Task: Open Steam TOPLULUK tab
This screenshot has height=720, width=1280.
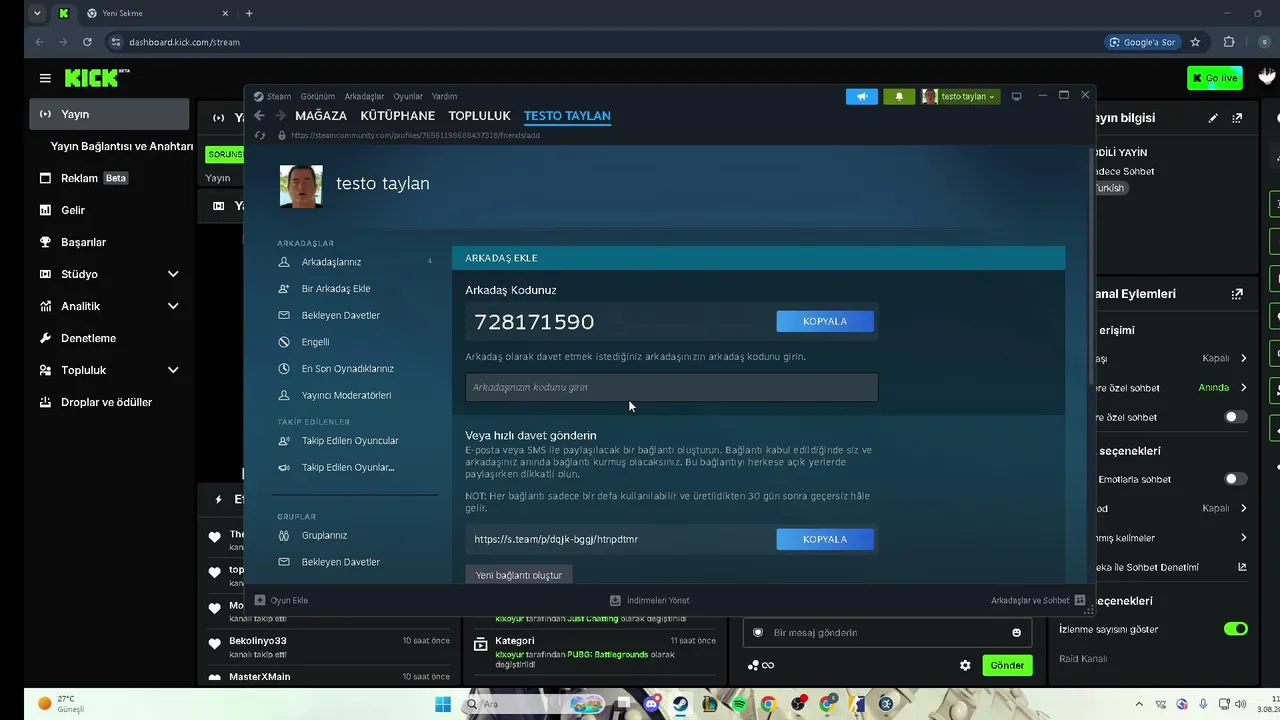Action: [x=480, y=116]
